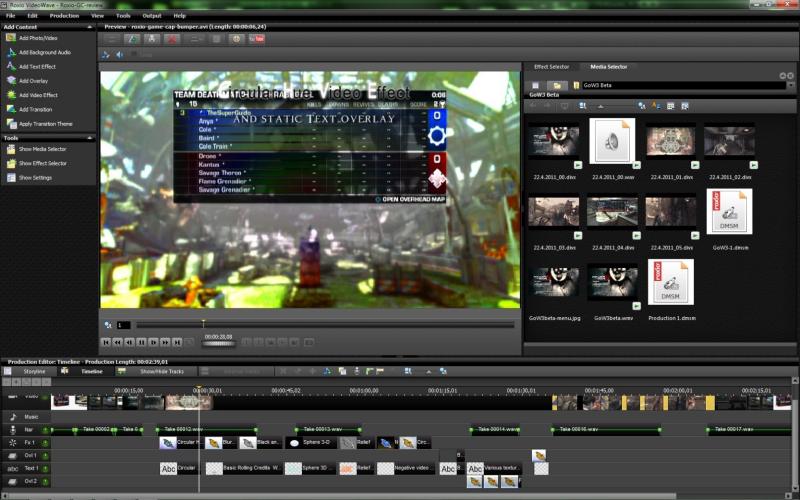Toggle the Ovl 2 track enable button
This screenshot has height=500, width=800.
pyautogui.click(x=45, y=481)
